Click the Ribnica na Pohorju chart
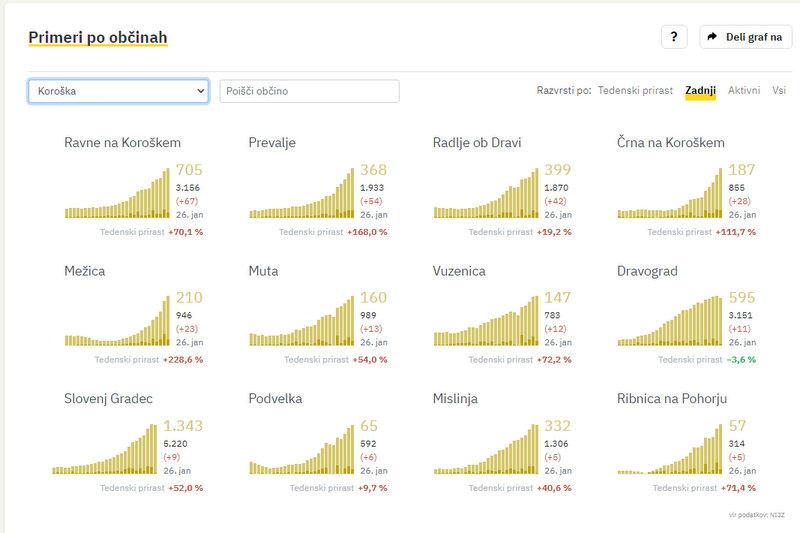Viewport: 800px width, 533px height. click(670, 448)
